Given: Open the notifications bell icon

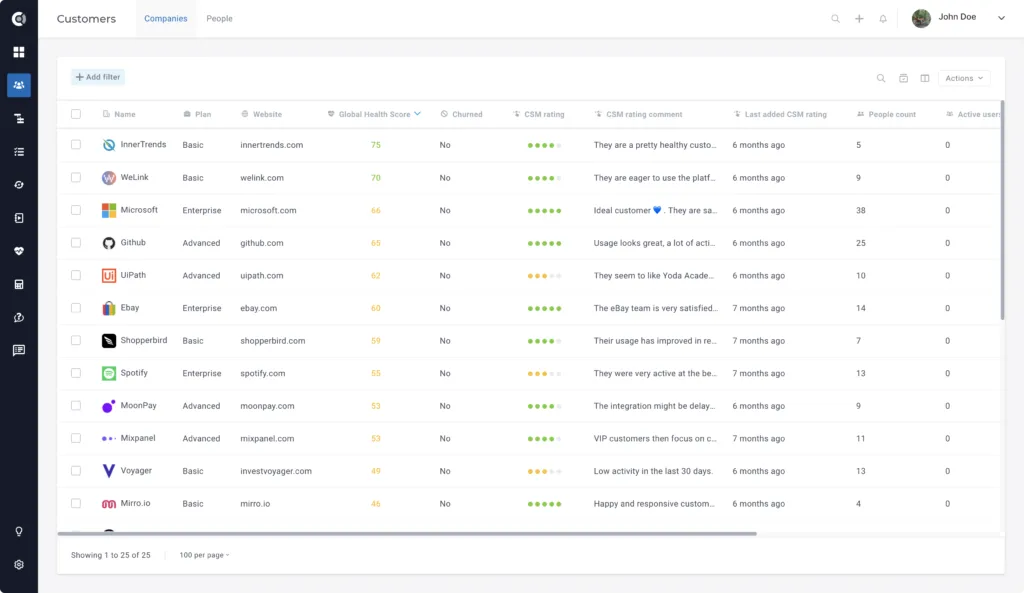Looking at the screenshot, I should [x=883, y=19].
